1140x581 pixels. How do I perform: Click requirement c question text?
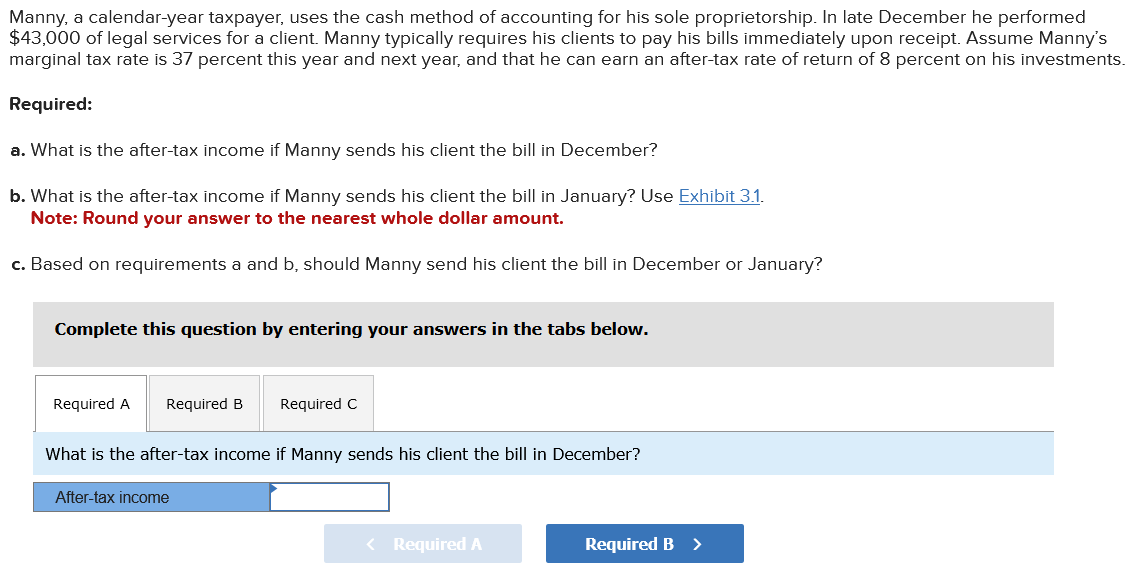click(x=417, y=264)
